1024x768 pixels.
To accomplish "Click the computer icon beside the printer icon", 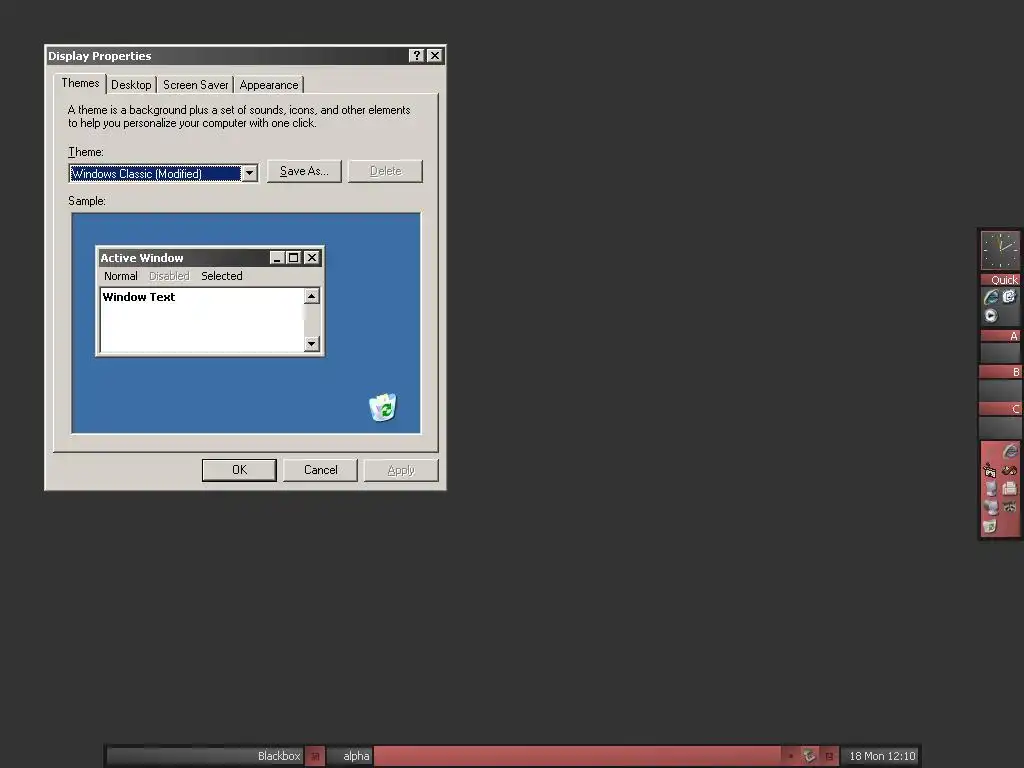I will (x=991, y=488).
